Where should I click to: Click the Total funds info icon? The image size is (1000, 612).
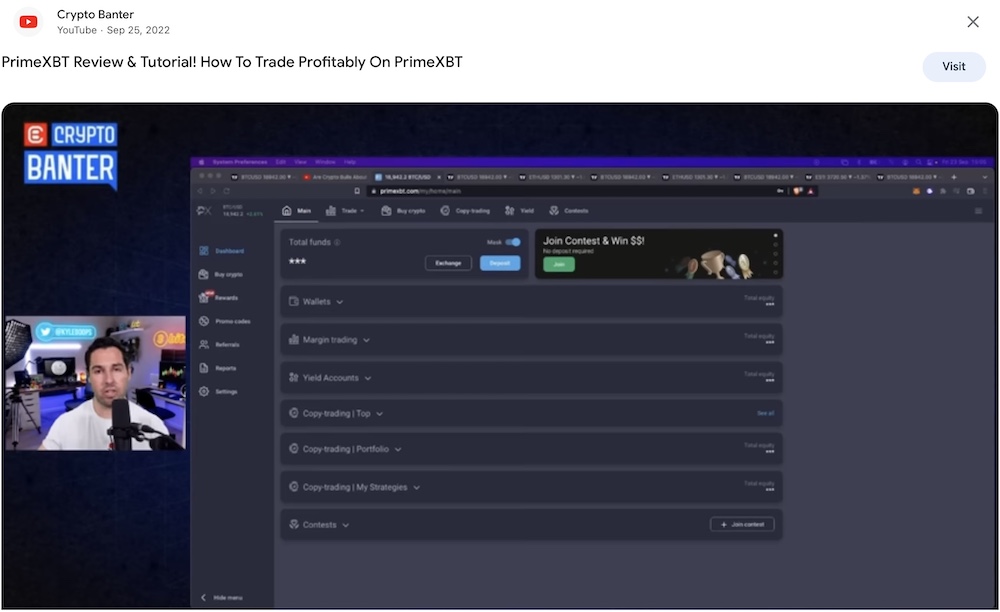pyautogui.click(x=337, y=242)
